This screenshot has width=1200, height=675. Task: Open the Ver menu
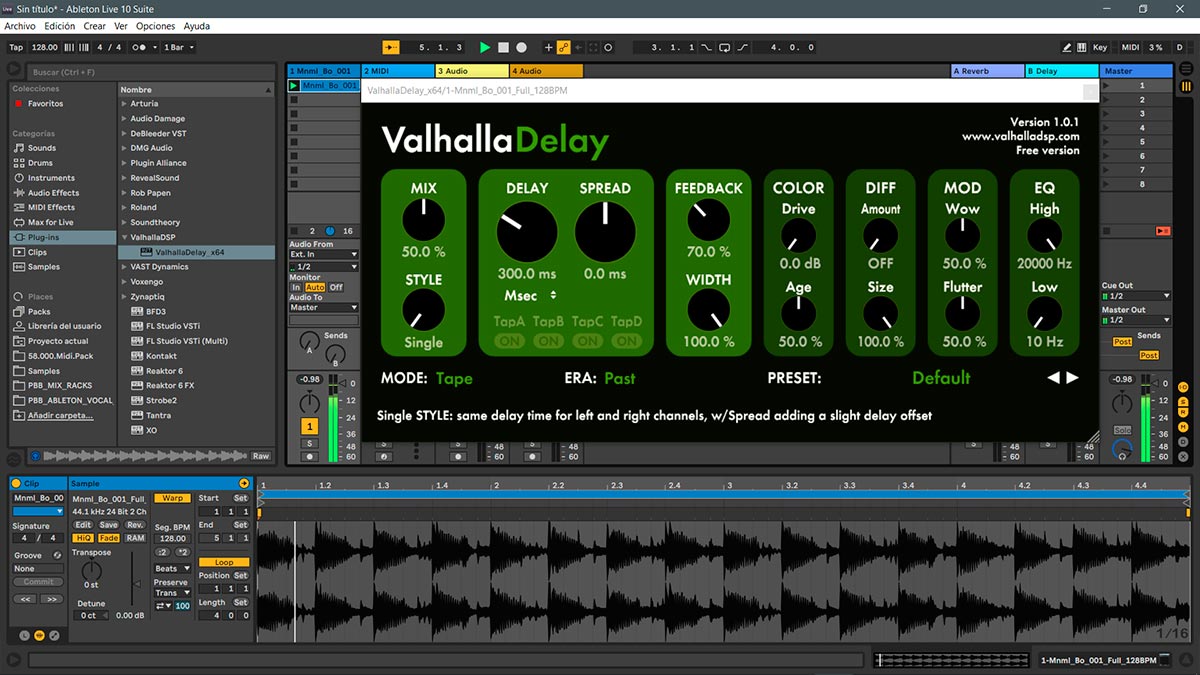[x=121, y=26]
